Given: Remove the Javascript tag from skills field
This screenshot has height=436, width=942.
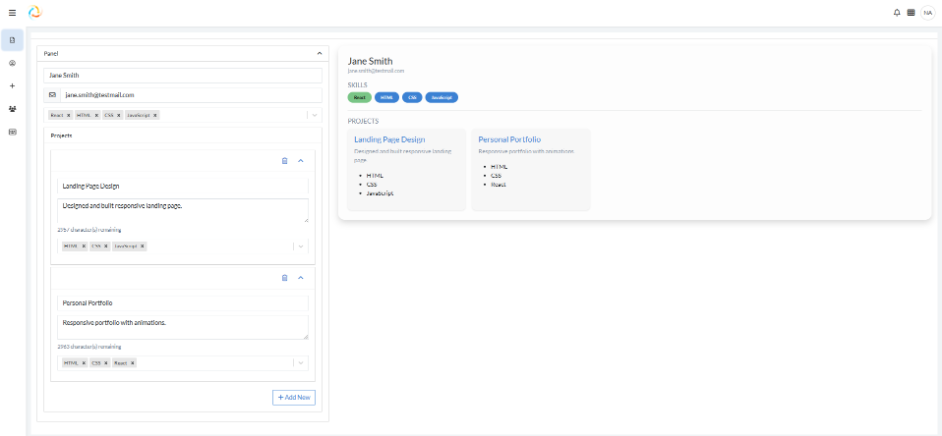Looking at the screenshot, I should coord(155,115).
